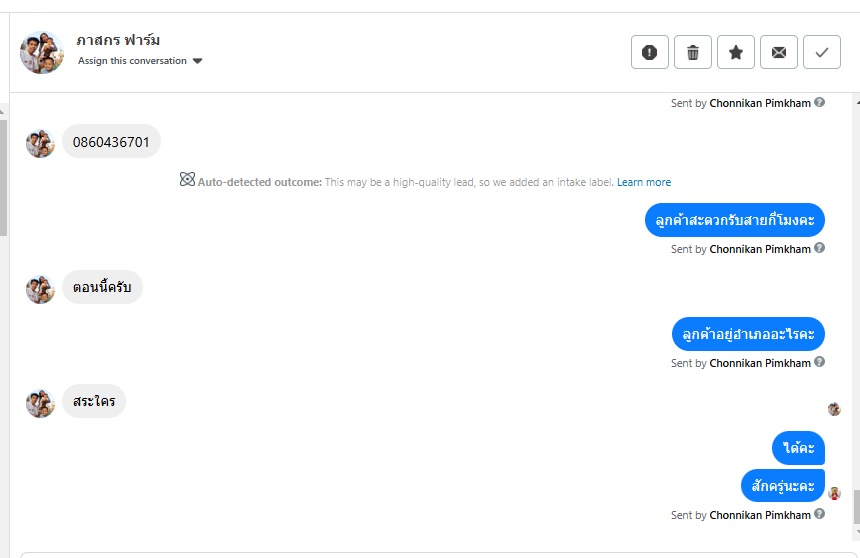Click help icon below ลูกค้าสะดวกรับสายกี่โมงคะ message
The height and width of the screenshot is (558, 860).
[820, 249]
